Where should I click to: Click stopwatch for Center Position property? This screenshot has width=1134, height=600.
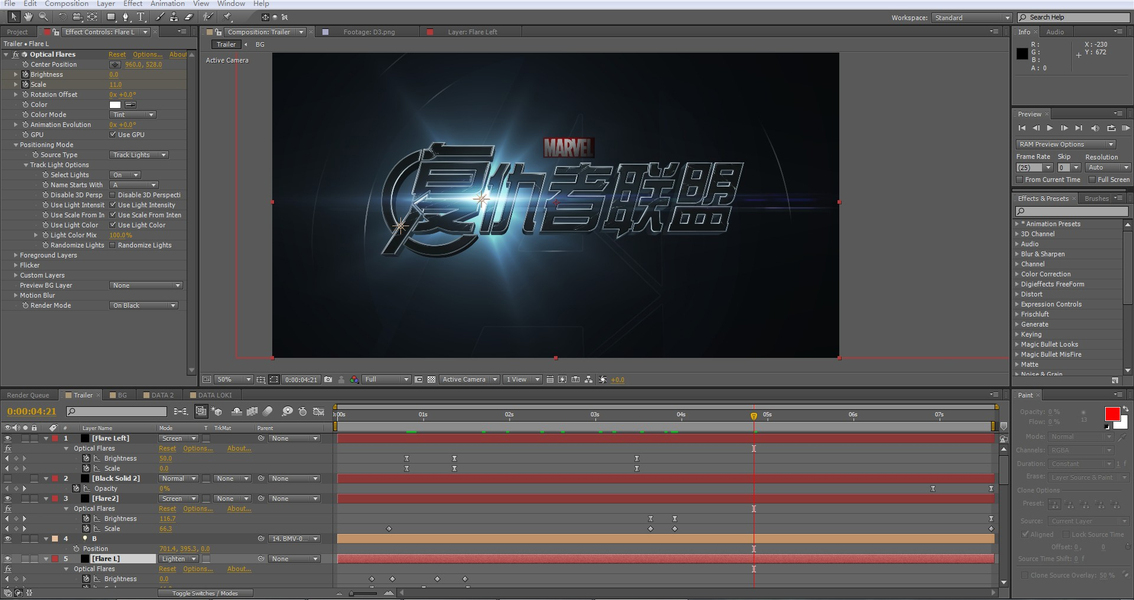point(25,64)
